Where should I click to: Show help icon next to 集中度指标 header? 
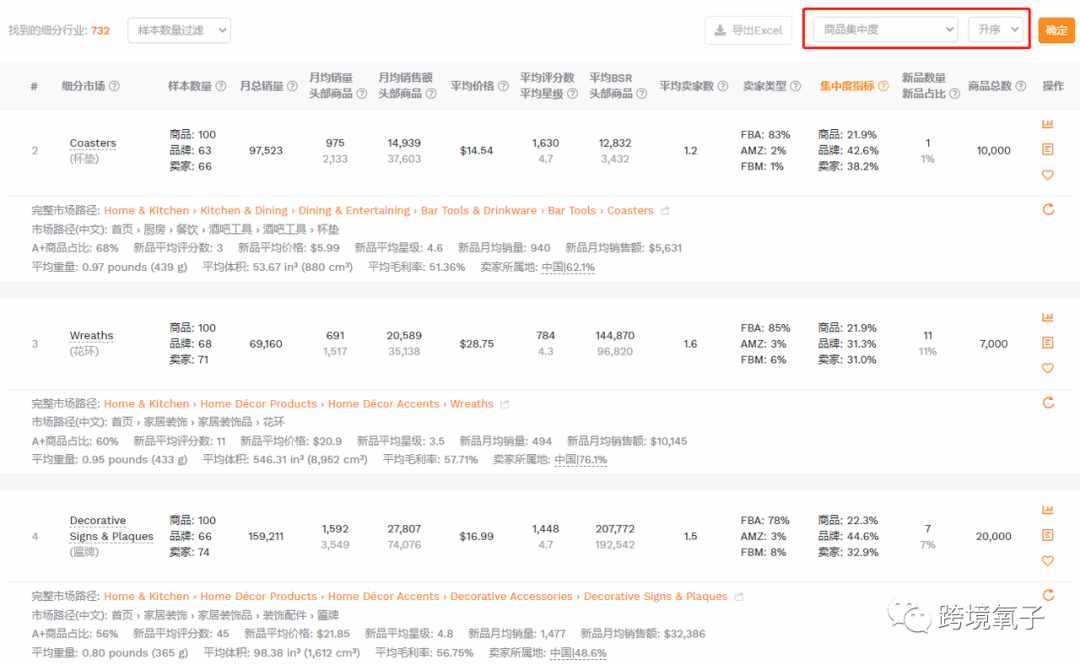click(883, 86)
